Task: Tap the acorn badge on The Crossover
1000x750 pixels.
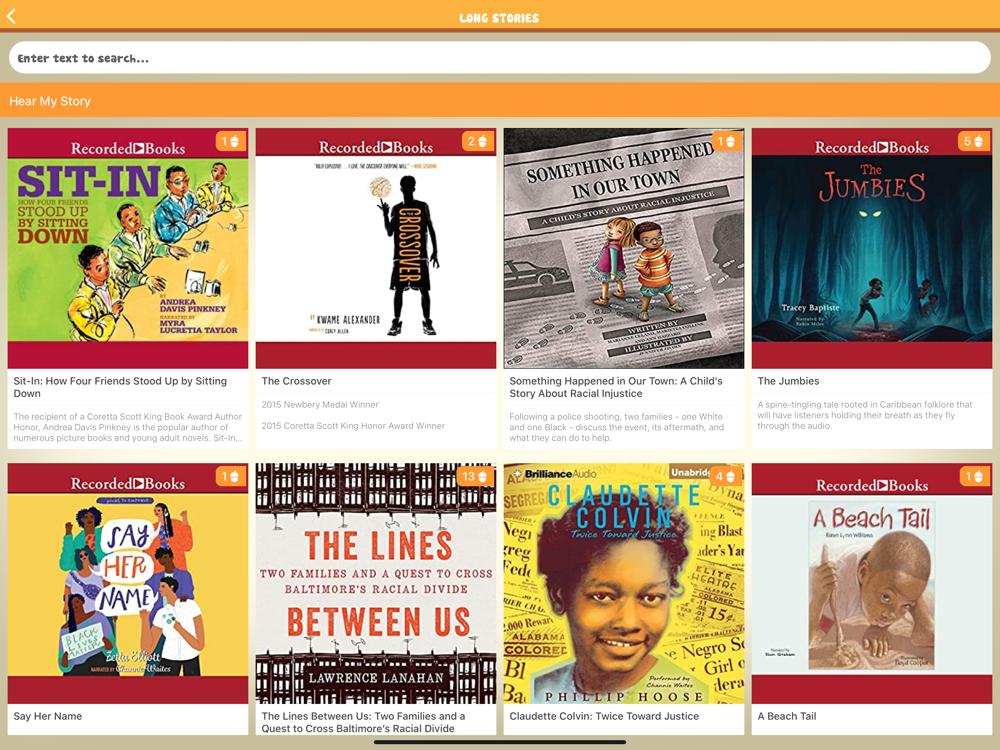Action: pyautogui.click(x=478, y=142)
